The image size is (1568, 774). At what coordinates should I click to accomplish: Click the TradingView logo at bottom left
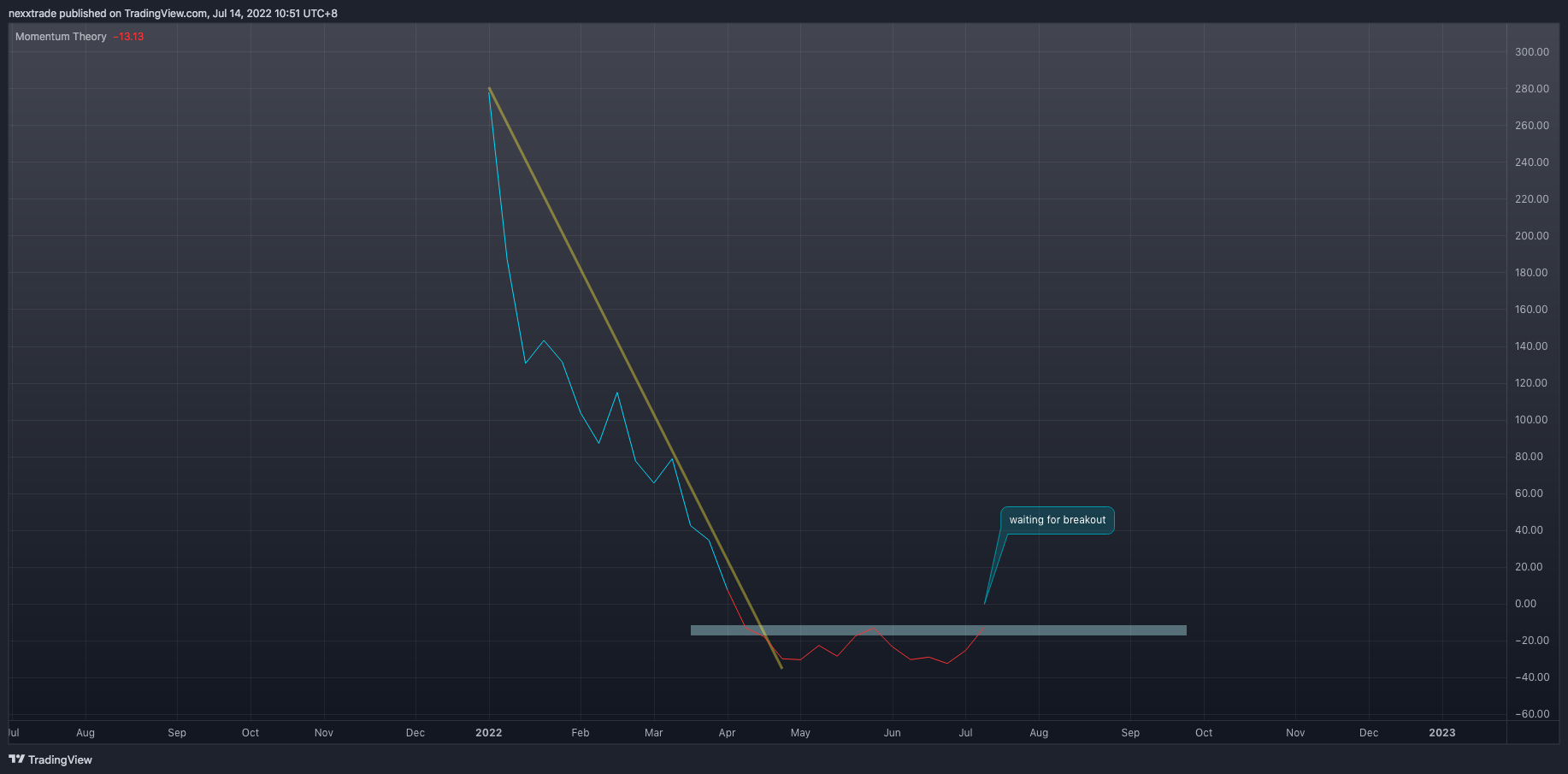point(50,759)
